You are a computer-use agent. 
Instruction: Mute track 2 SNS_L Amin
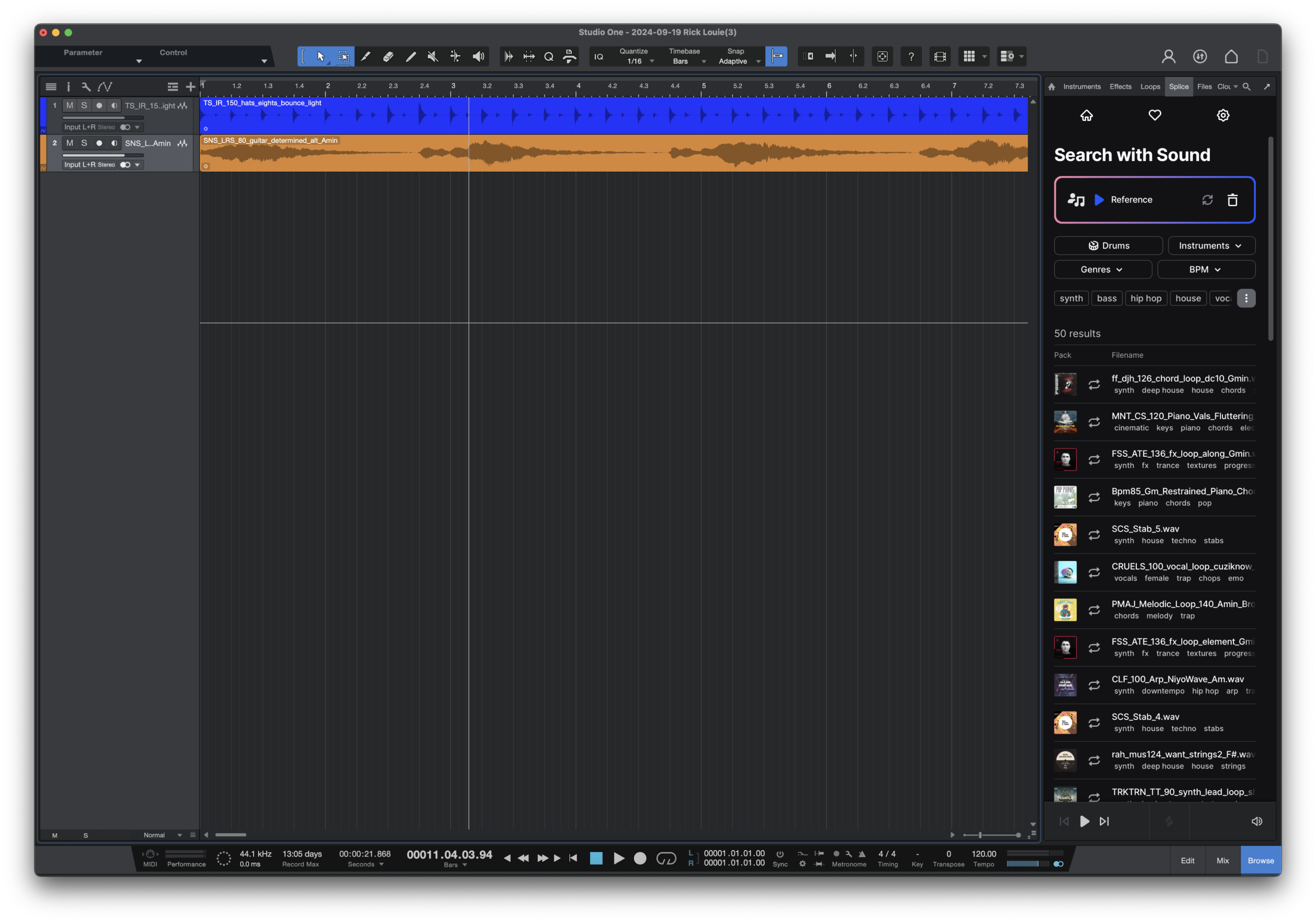point(69,143)
